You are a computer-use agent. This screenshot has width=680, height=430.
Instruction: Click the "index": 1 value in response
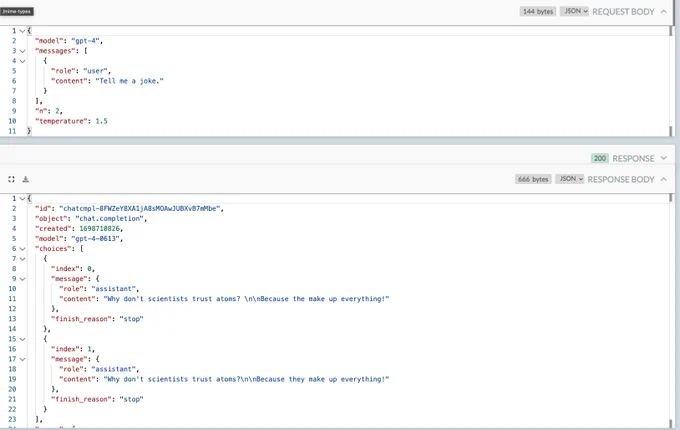89,349
